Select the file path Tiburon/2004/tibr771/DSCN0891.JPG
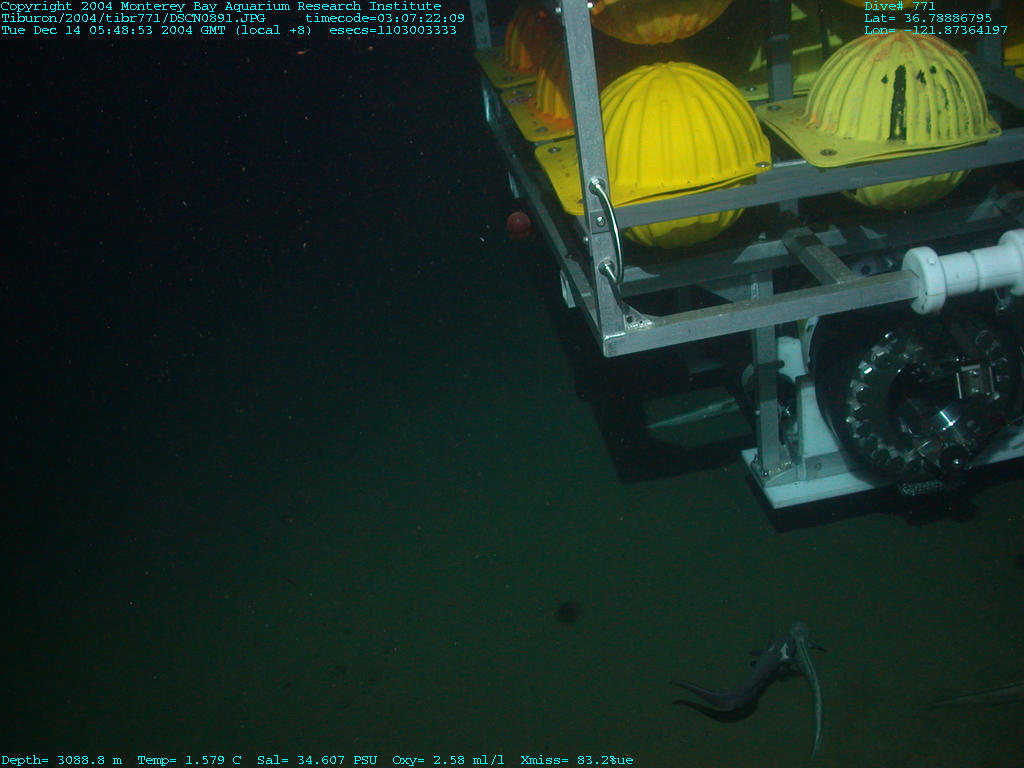 tap(133, 18)
